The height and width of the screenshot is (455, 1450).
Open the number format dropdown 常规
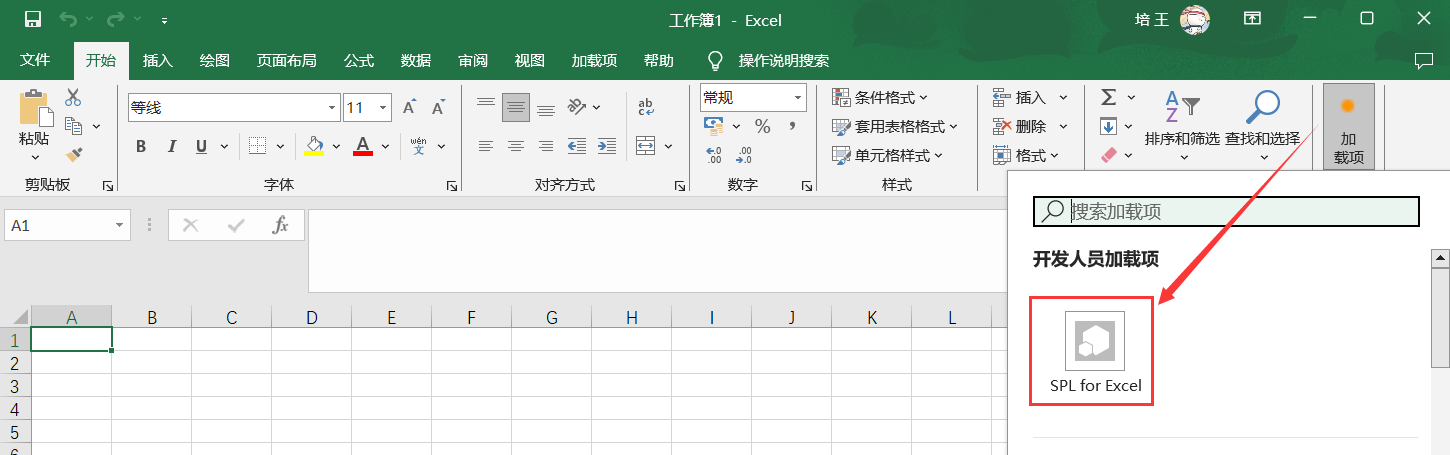point(798,97)
